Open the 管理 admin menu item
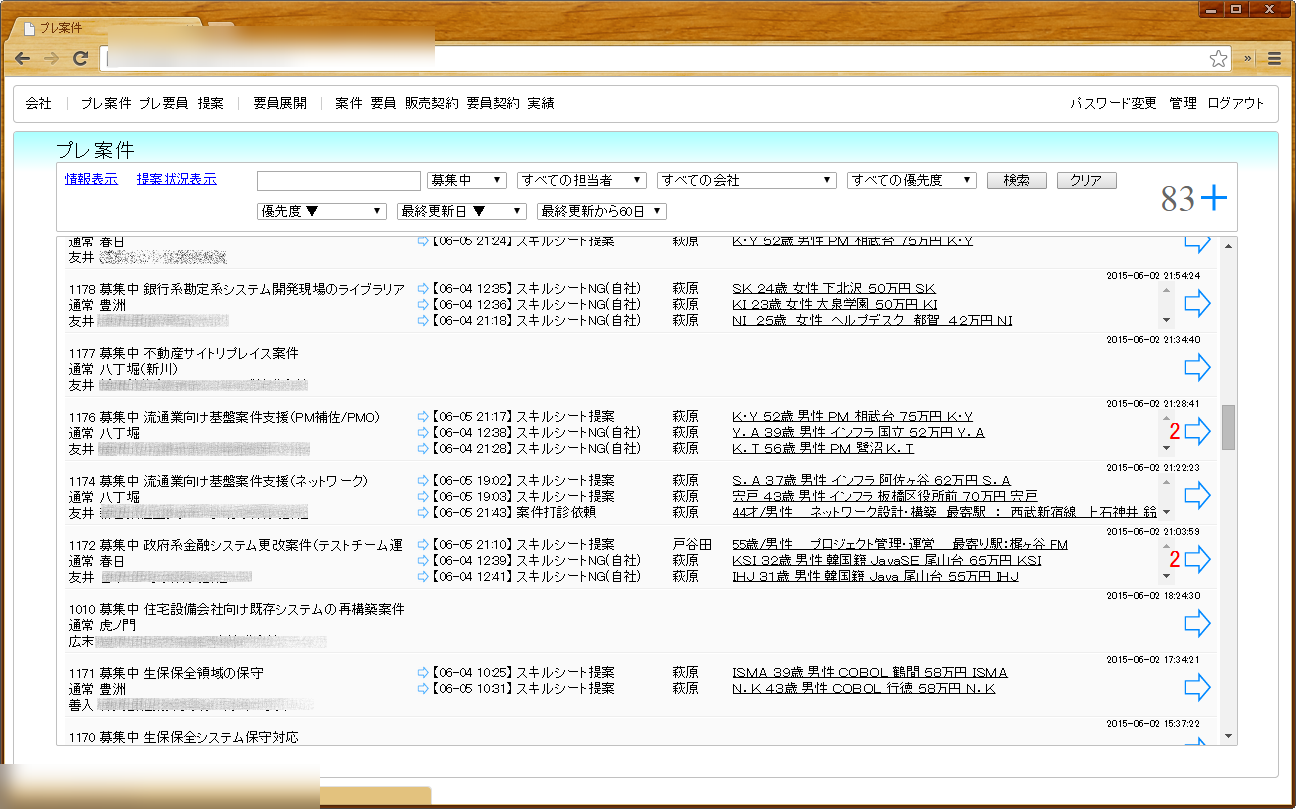The height and width of the screenshot is (809, 1296). (1183, 103)
